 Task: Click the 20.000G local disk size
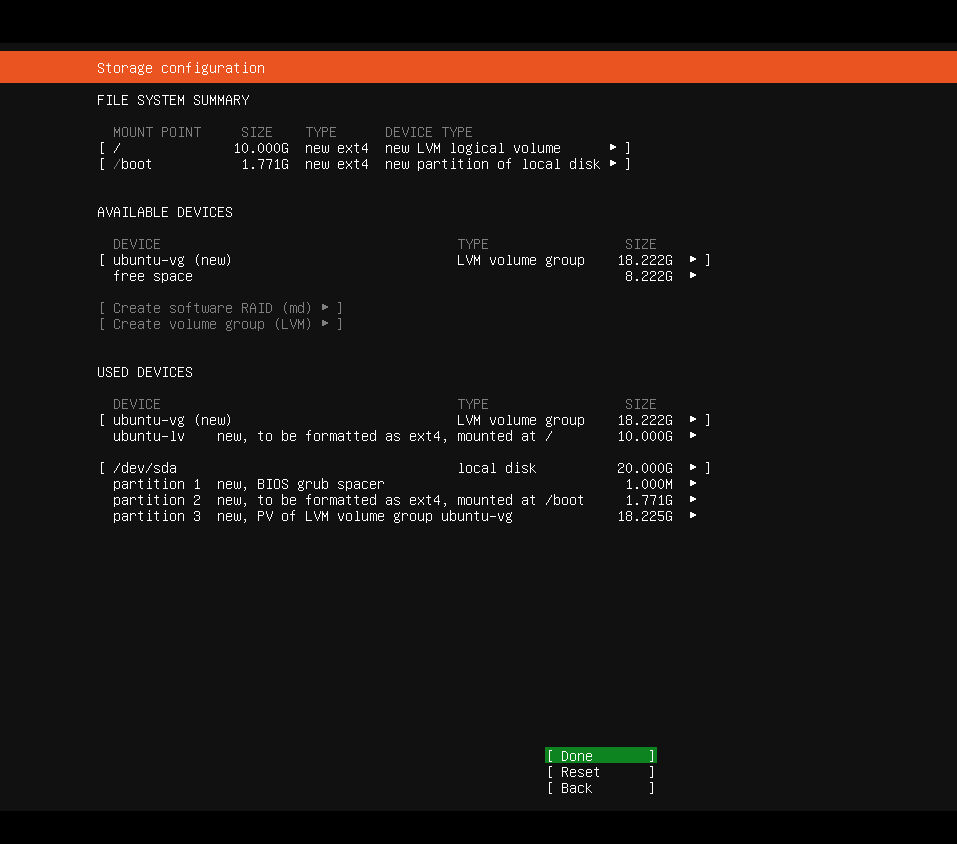click(645, 468)
